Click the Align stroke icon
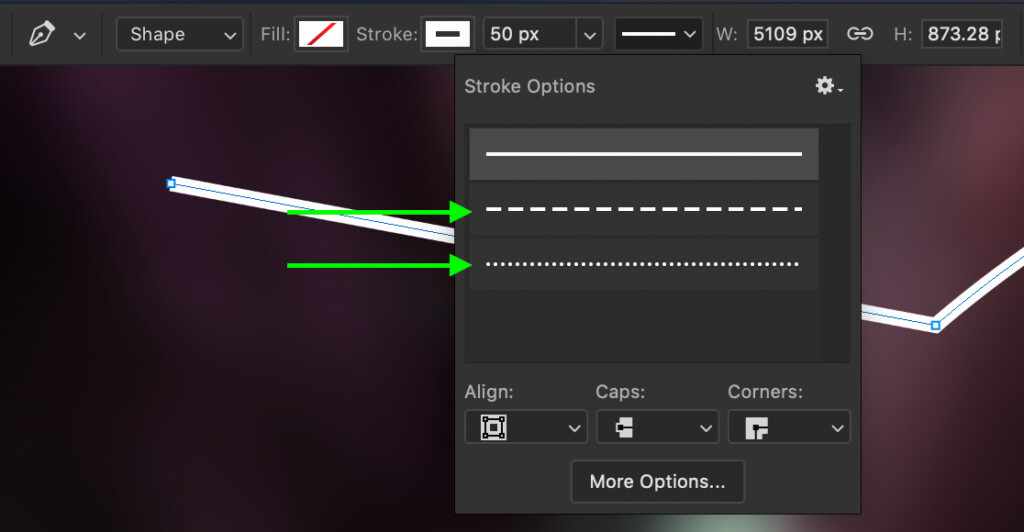Screen dimensions: 1024x532 pyautogui.click(x=494, y=428)
